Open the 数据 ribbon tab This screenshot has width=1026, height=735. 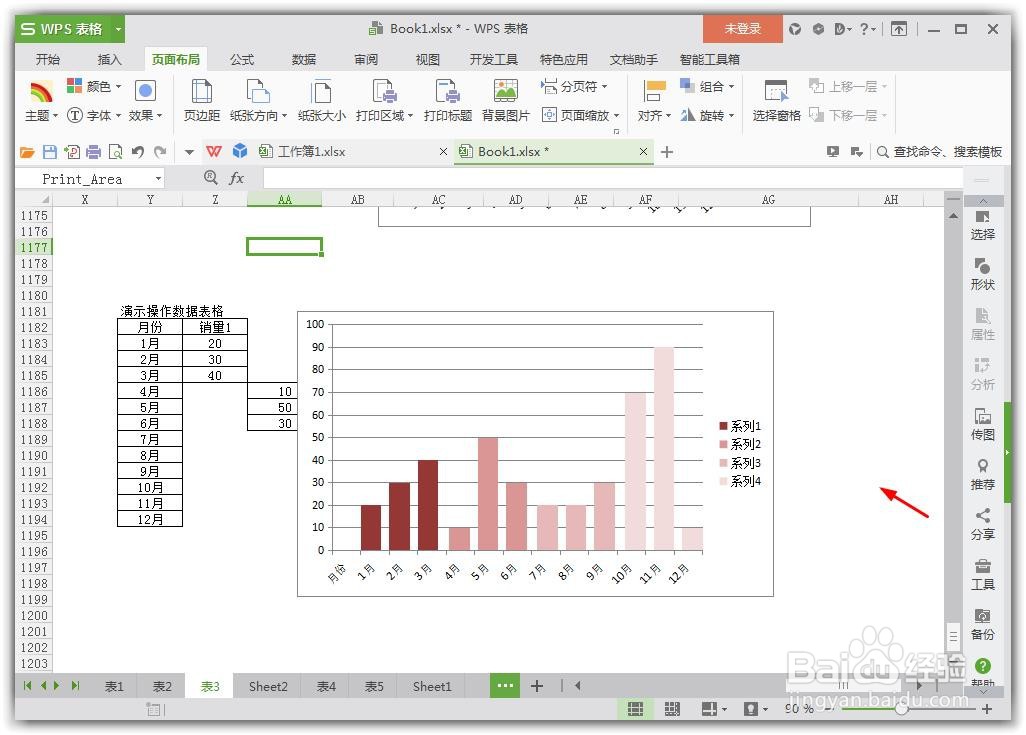click(304, 60)
